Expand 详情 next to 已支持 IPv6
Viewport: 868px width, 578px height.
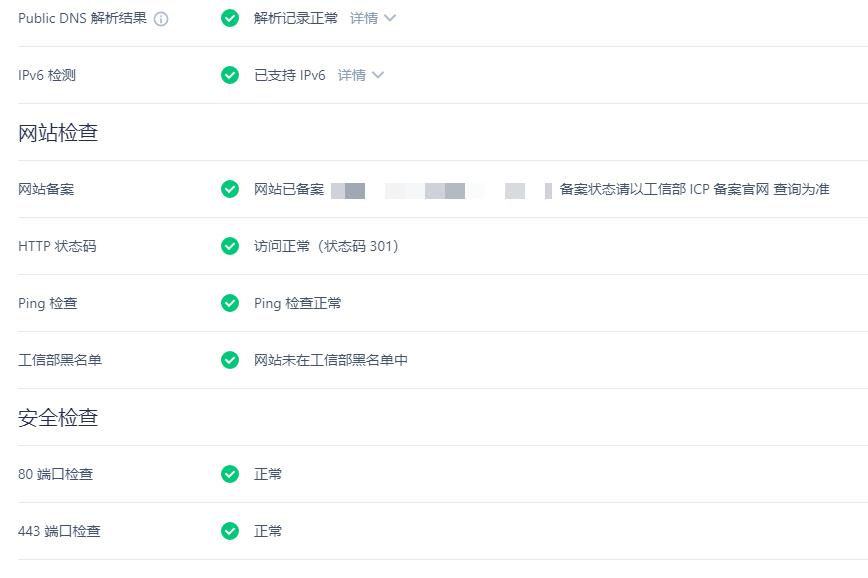click(x=352, y=75)
